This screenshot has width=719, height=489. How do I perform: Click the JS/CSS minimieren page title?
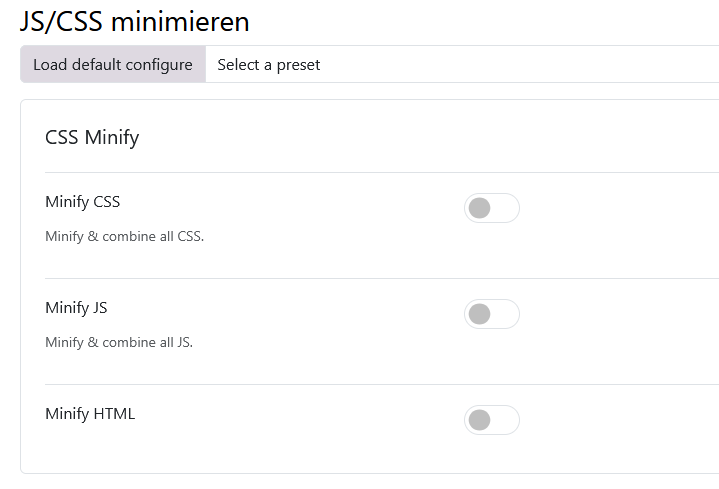pyautogui.click(x=135, y=21)
